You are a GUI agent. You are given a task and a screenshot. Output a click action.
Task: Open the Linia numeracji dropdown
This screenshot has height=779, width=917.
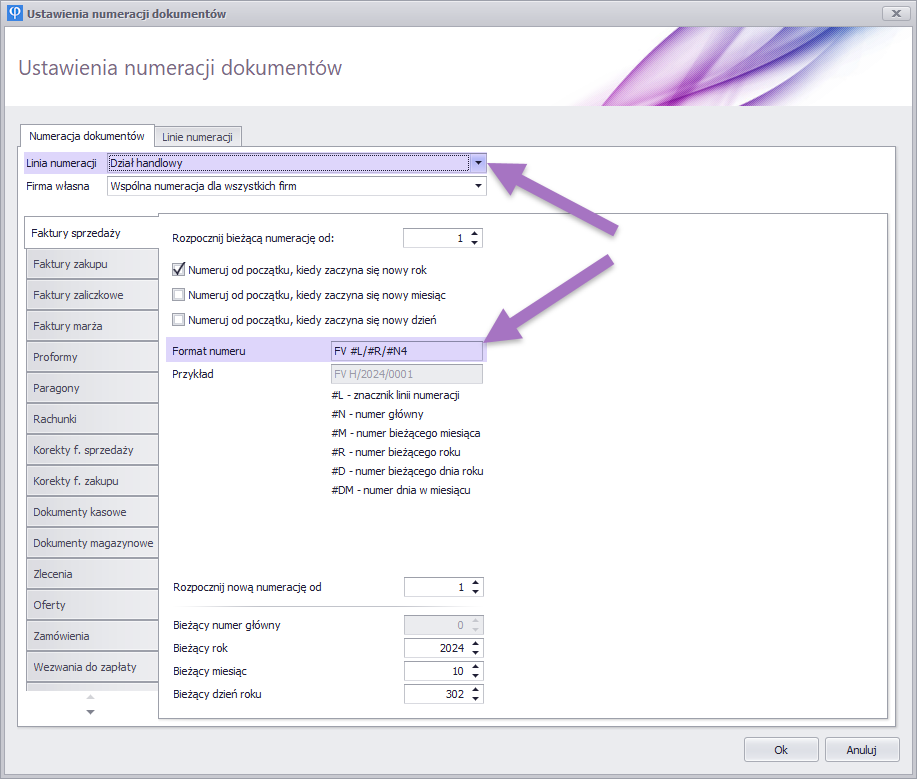point(478,163)
